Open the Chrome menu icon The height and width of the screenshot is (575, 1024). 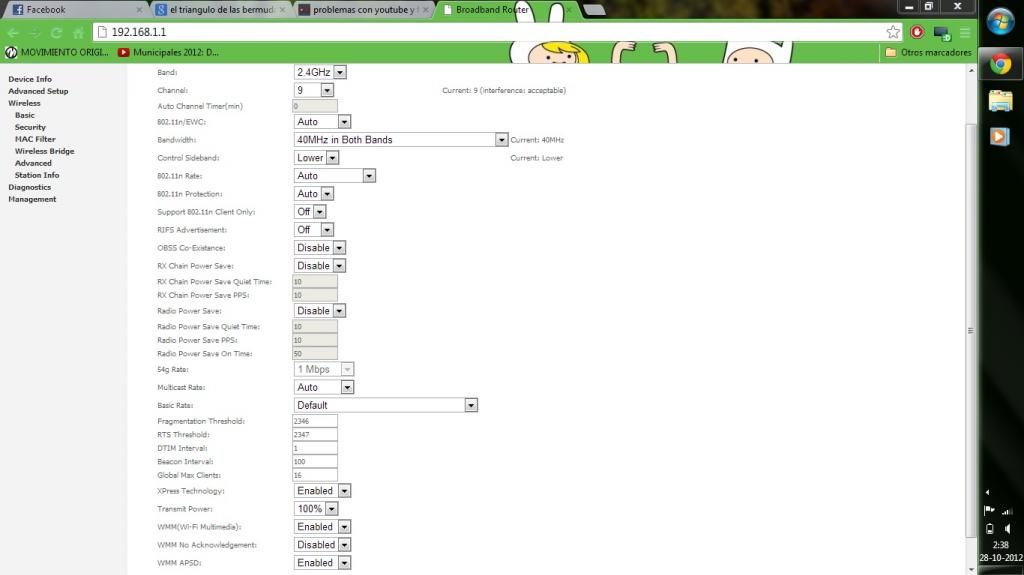pos(965,31)
